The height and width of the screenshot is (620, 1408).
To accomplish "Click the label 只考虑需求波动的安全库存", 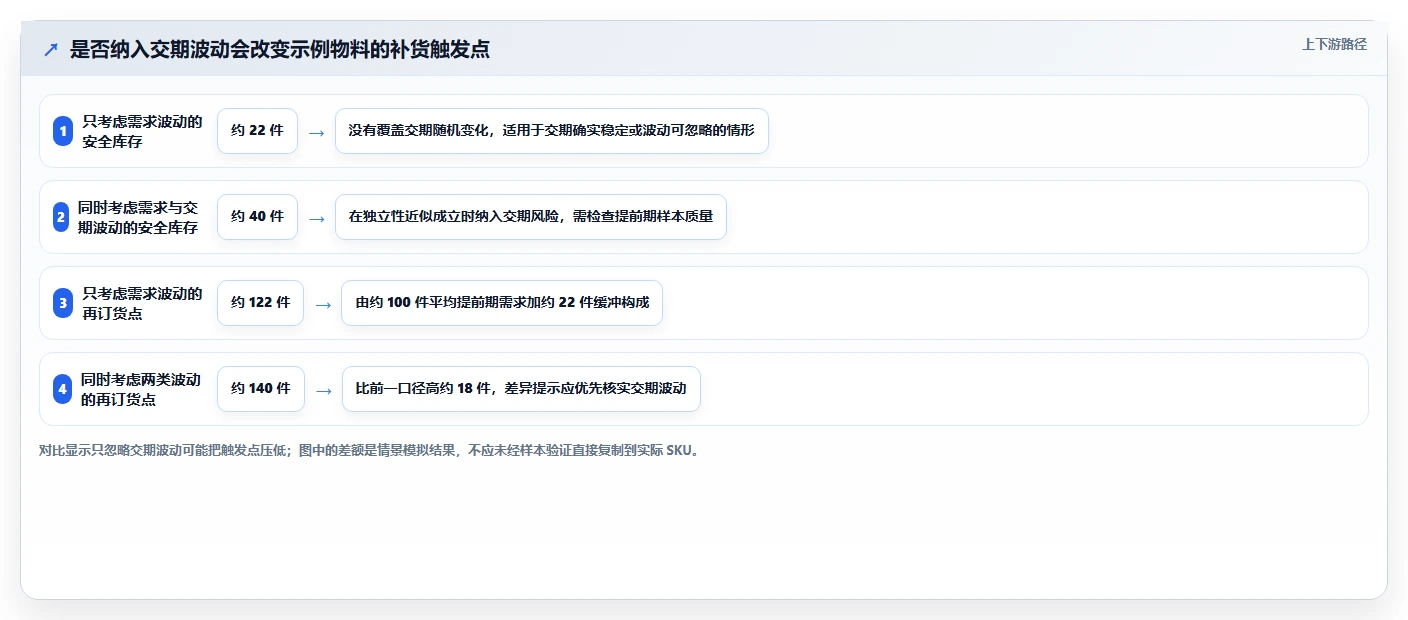I will tap(142, 131).
